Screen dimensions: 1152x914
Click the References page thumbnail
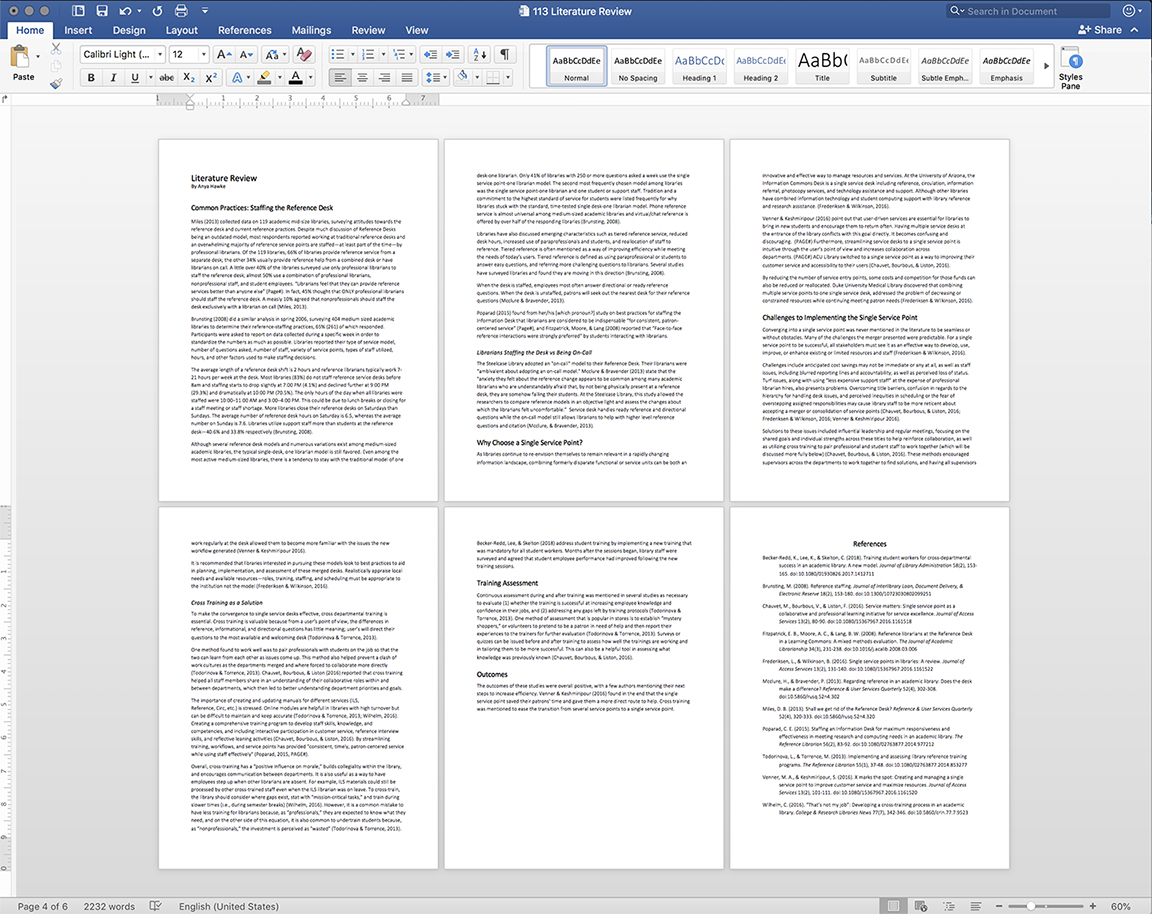(x=869, y=688)
